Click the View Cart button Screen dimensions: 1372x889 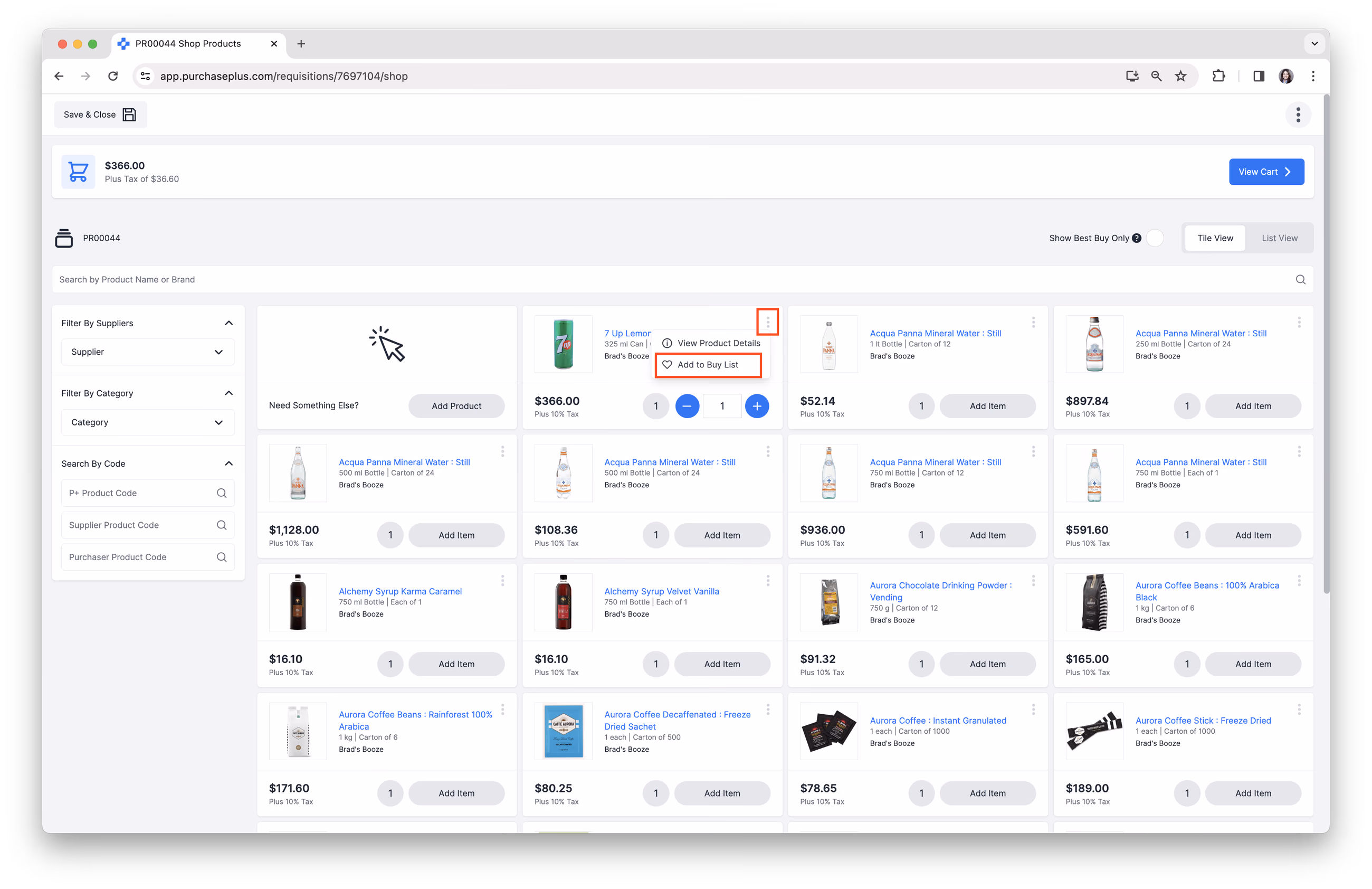click(x=1266, y=172)
